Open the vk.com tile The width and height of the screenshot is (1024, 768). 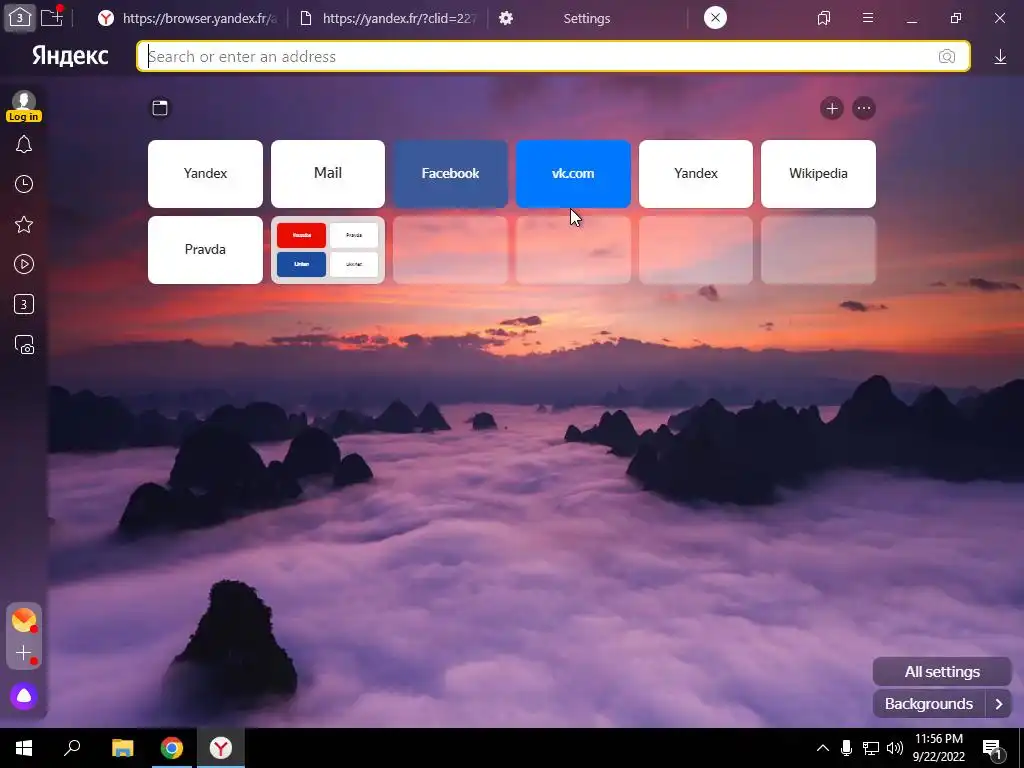pyautogui.click(x=573, y=174)
